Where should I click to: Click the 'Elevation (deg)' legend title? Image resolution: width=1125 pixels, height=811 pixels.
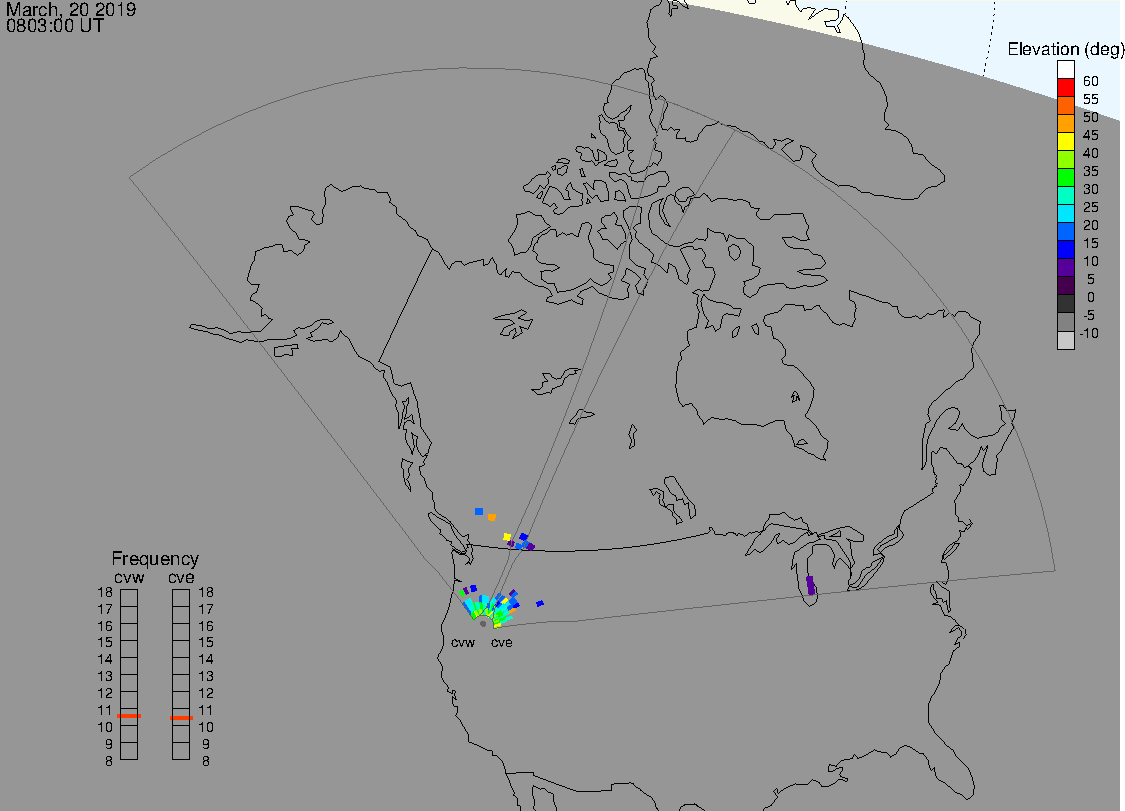click(x=1065, y=49)
